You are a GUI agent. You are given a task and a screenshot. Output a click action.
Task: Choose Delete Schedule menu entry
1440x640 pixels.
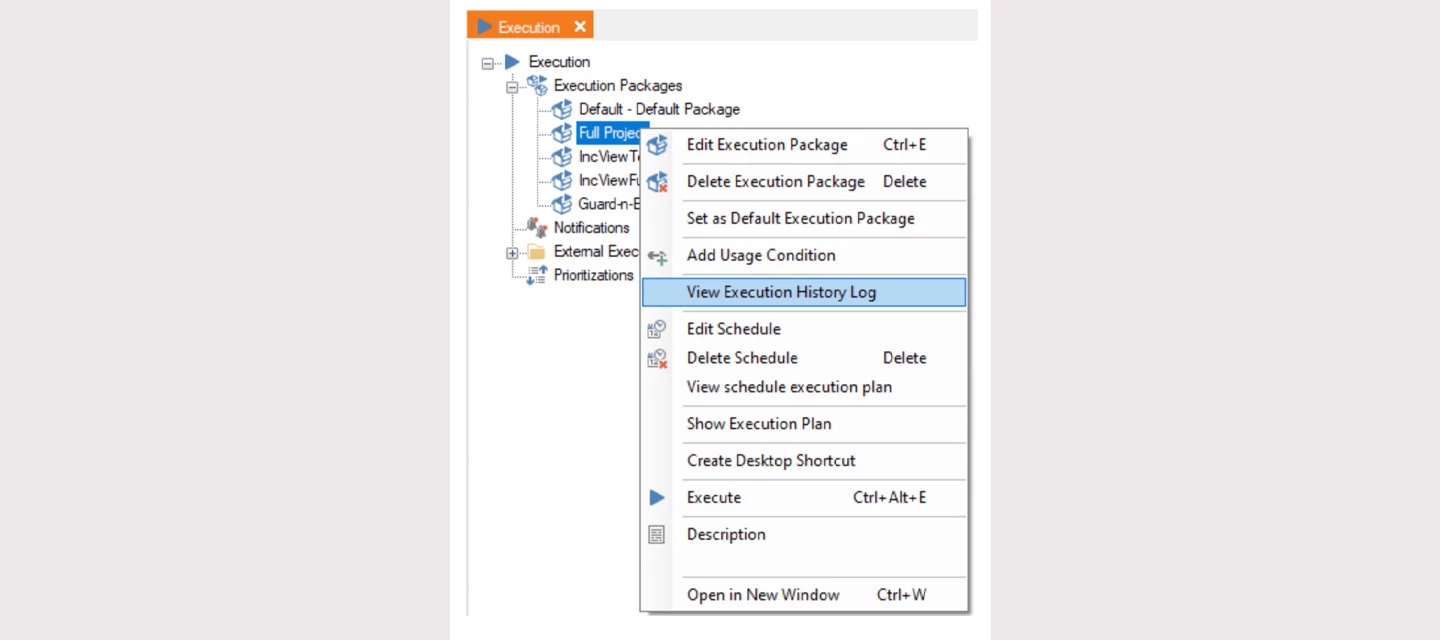(x=804, y=358)
